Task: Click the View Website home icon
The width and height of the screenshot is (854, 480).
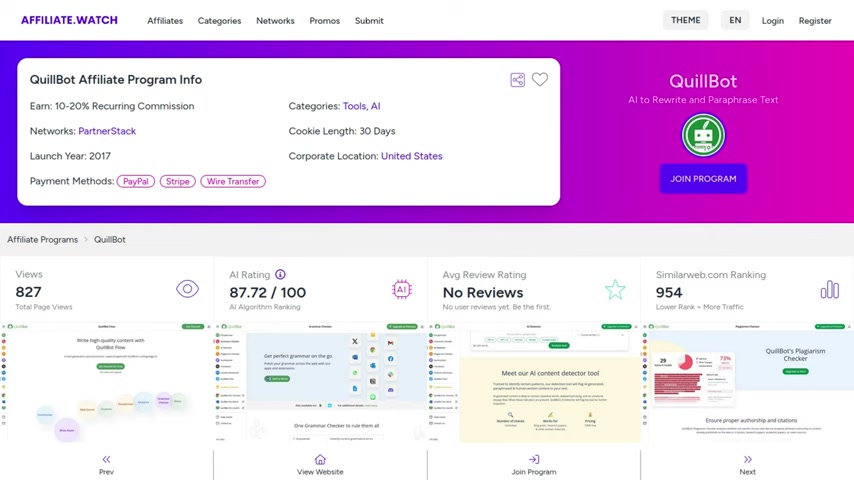Action: point(320,459)
